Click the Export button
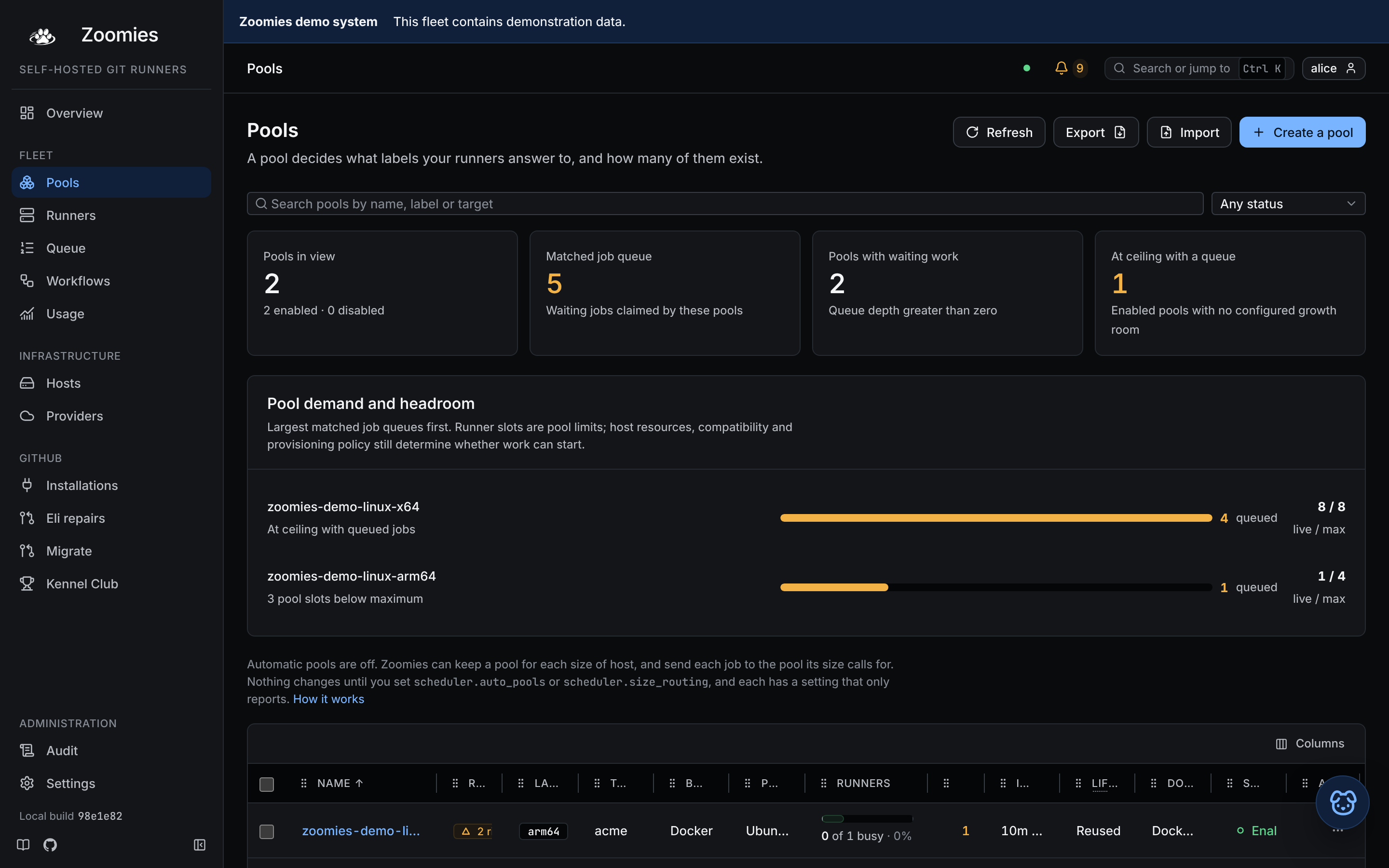This screenshot has height=868, width=1389. 1096,132
